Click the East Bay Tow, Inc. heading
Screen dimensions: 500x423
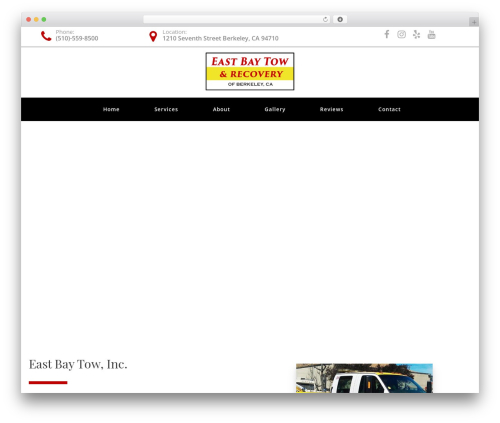tap(78, 364)
